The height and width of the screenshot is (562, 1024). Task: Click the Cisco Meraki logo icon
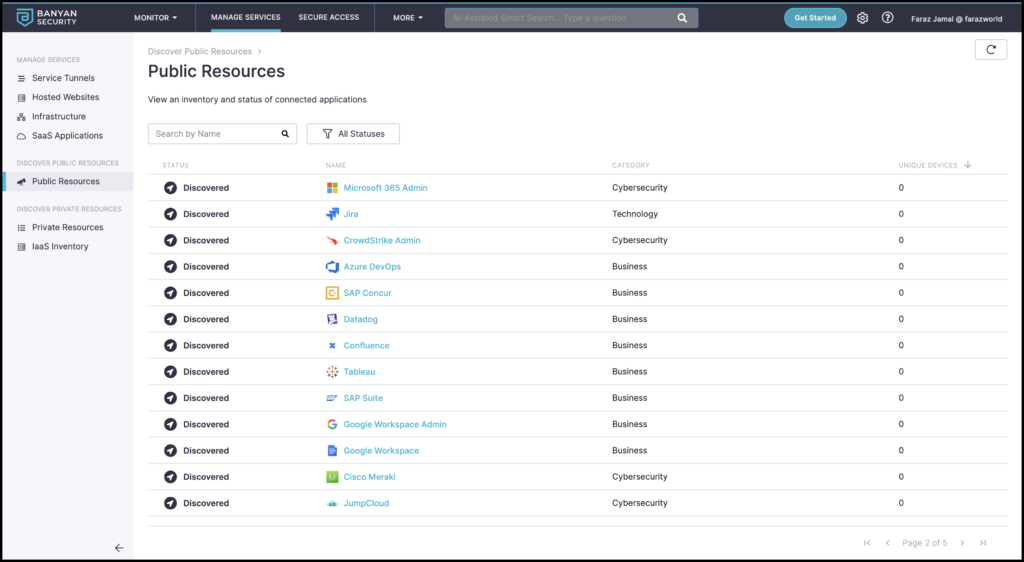click(x=332, y=477)
